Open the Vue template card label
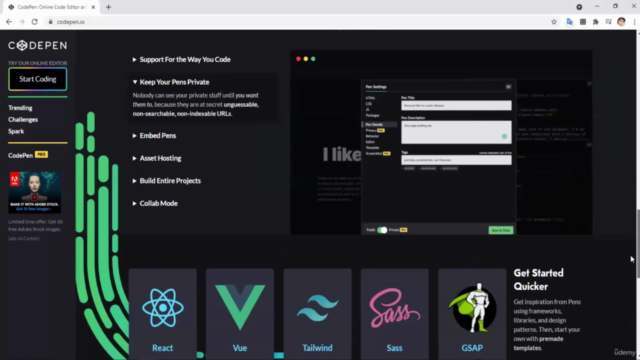The height and width of the screenshot is (360, 640). 240,348
